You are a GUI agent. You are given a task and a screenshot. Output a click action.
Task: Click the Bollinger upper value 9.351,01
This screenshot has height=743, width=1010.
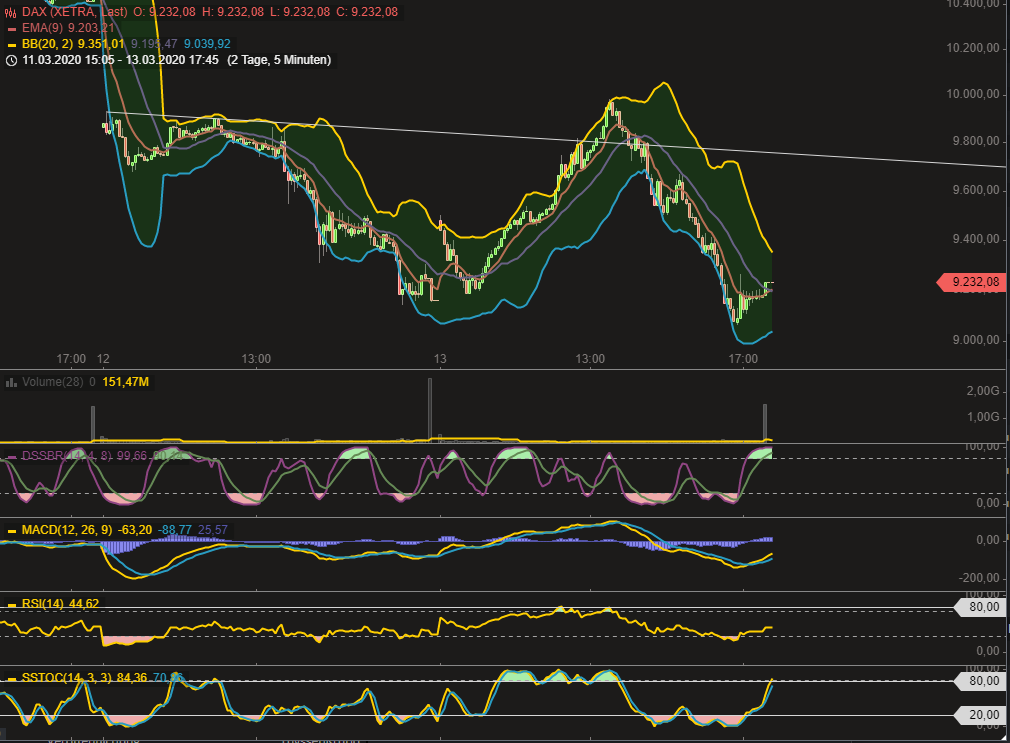pos(100,44)
